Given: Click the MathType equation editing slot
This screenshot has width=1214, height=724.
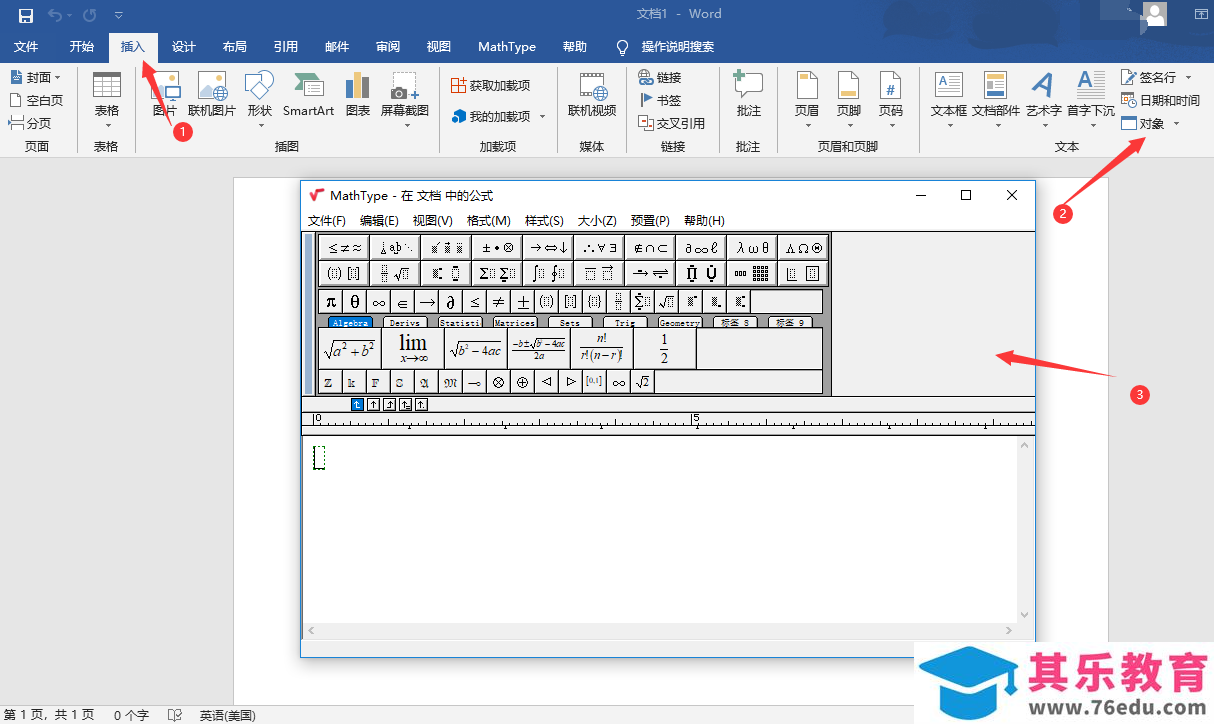Looking at the screenshot, I should pyautogui.click(x=319, y=457).
